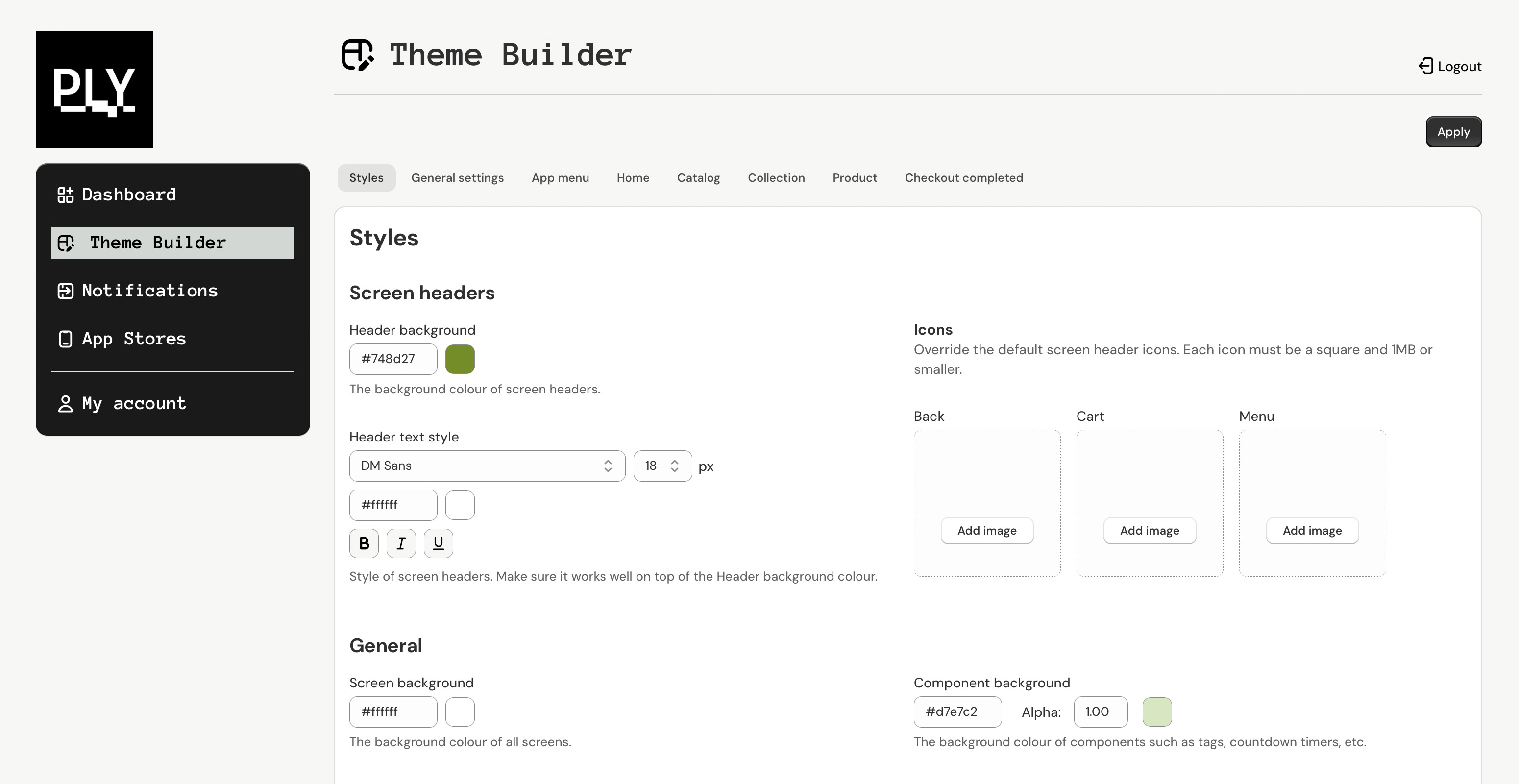The image size is (1519, 784).
Task: Toggle underline header text style
Action: pyautogui.click(x=438, y=543)
